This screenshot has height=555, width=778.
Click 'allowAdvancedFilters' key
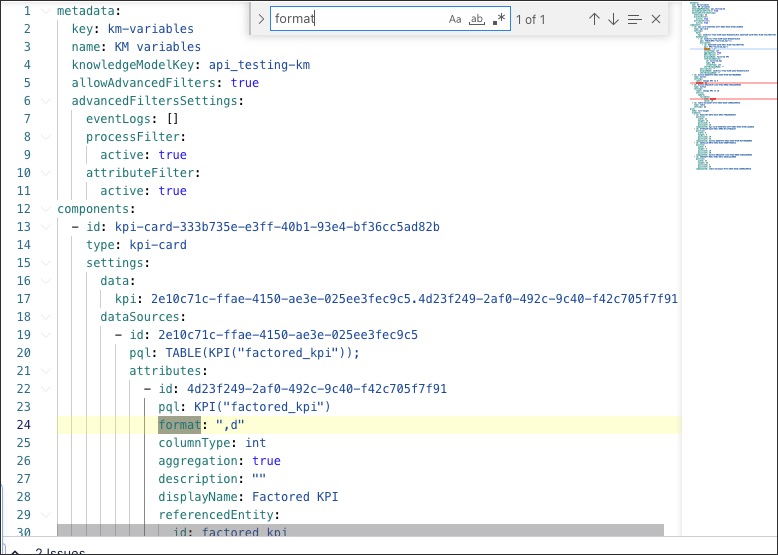[x=143, y=83]
